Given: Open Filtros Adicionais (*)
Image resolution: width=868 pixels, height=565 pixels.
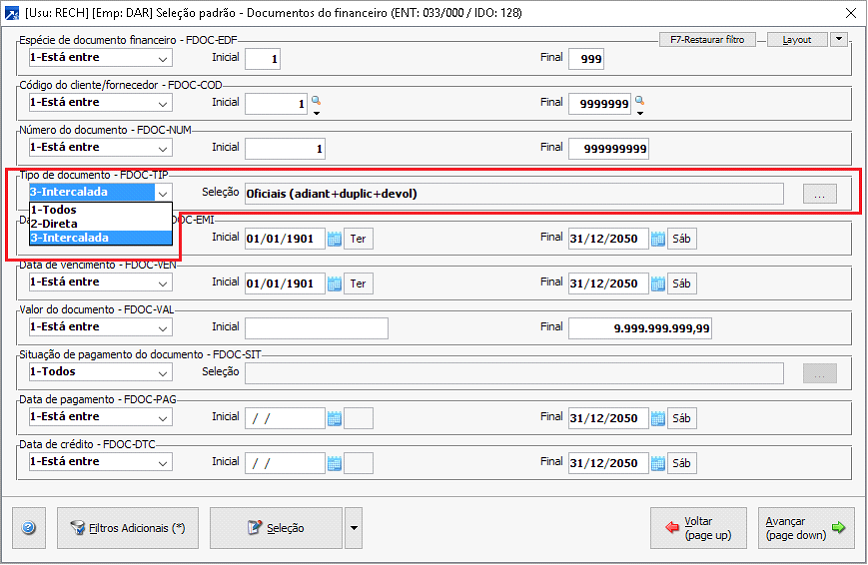Looking at the screenshot, I should 128,528.
